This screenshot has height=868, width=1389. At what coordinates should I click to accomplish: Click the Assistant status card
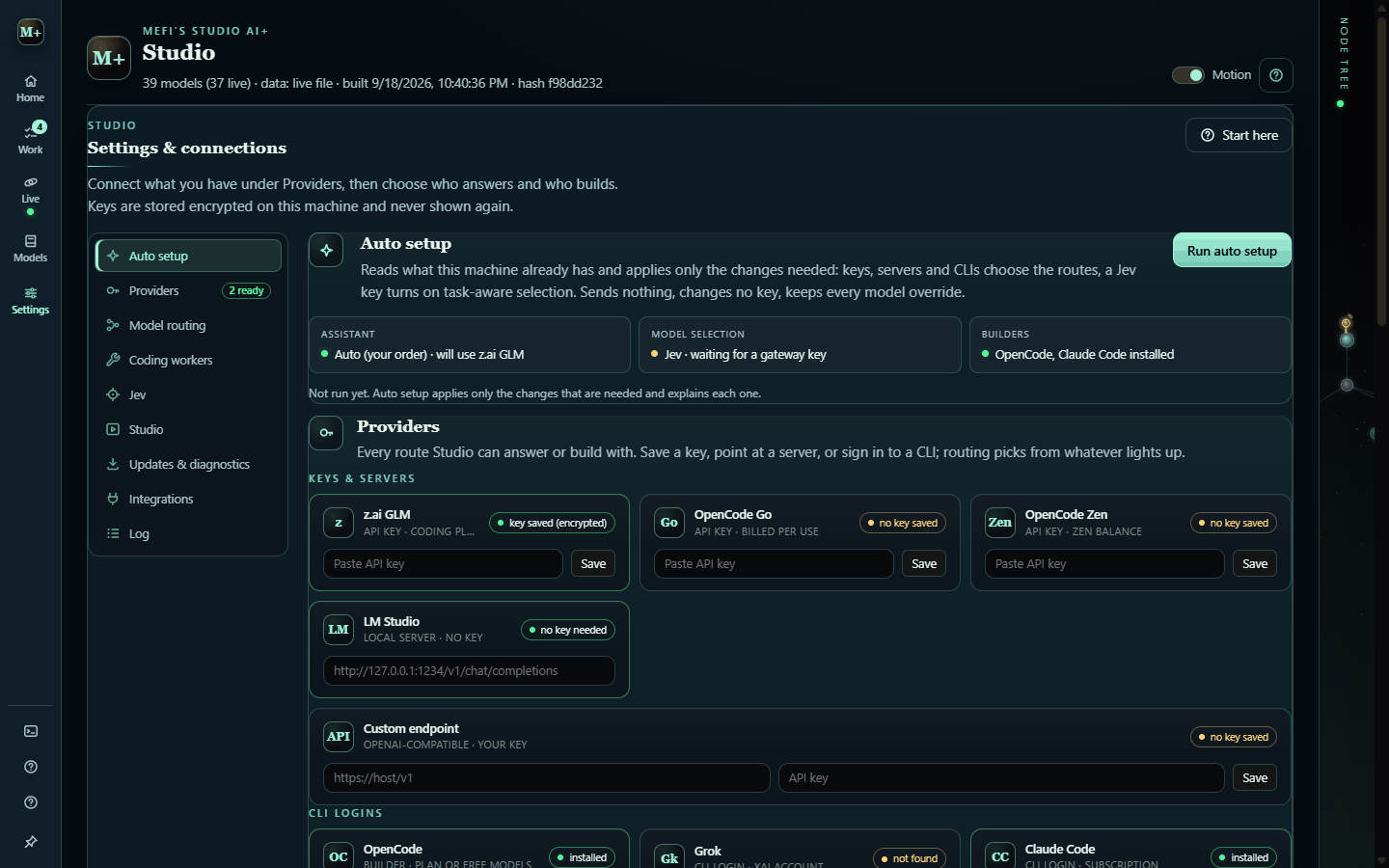tap(469, 344)
